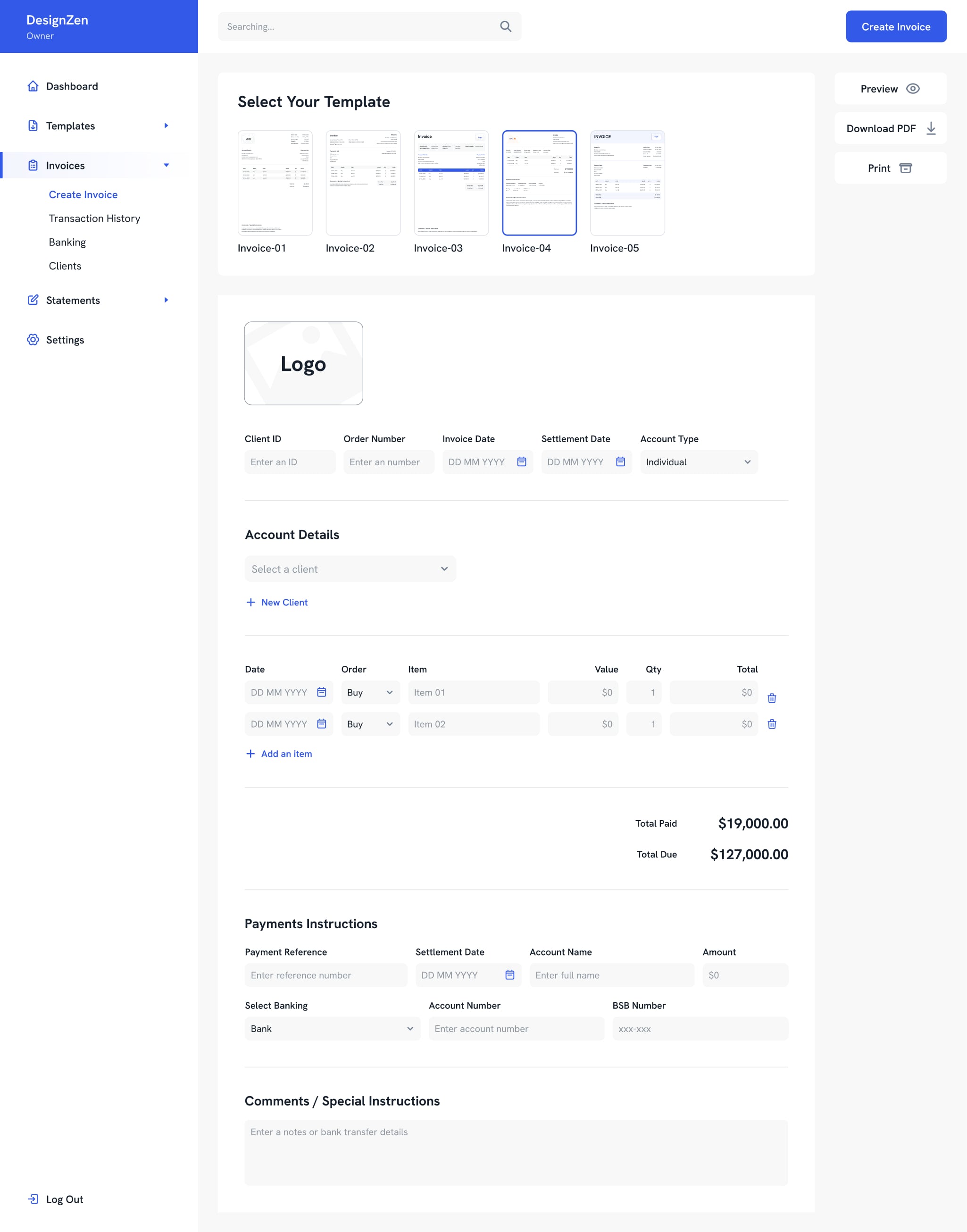Image resolution: width=967 pixels, height=1232 pixels.
Task: Open the Select a client dropdown
Action: (x=350, y=569)
